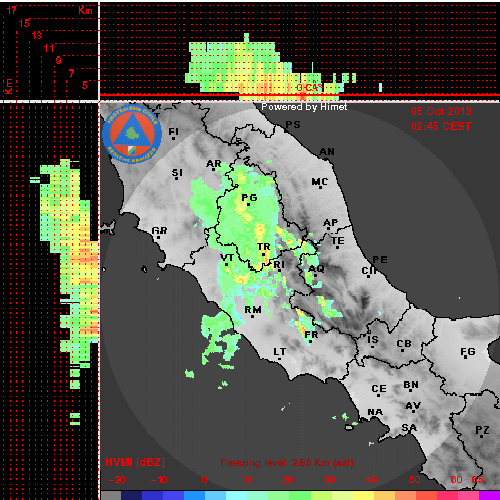Click the VT city label on the map
The width and height of the screenshot is (500, 500).
[x=227, y=258]
